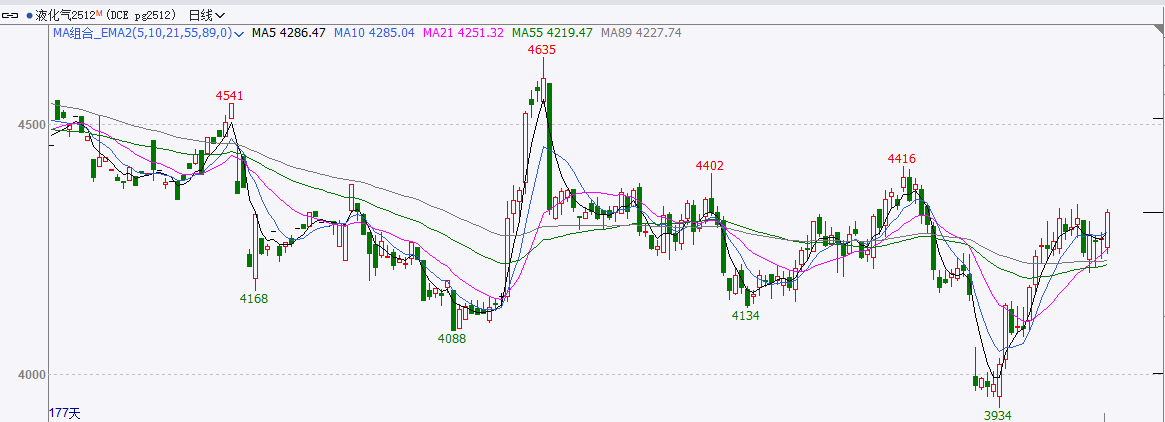Viewport: 1165px width, 422px height.
Task: Click the 4416 high price label
Action: [x=902, y=159]
